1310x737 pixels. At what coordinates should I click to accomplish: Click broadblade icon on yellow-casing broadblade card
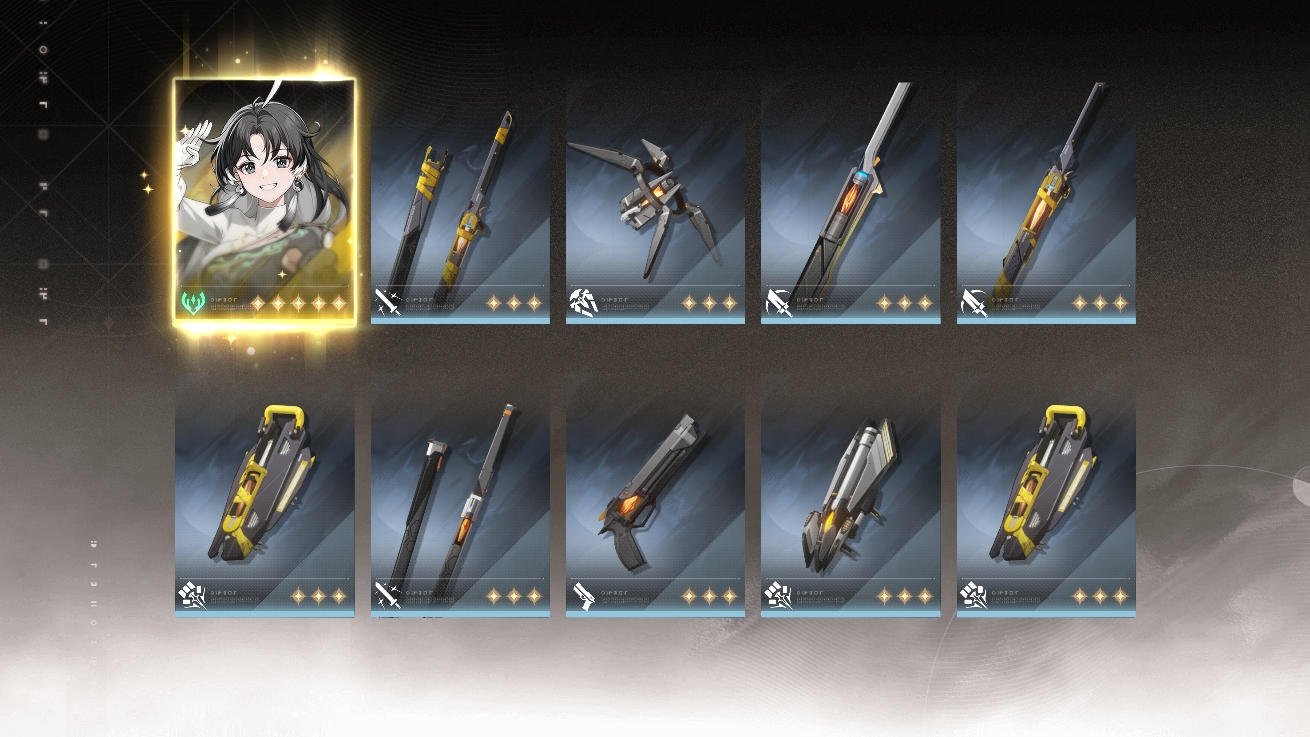pos(974,302)
